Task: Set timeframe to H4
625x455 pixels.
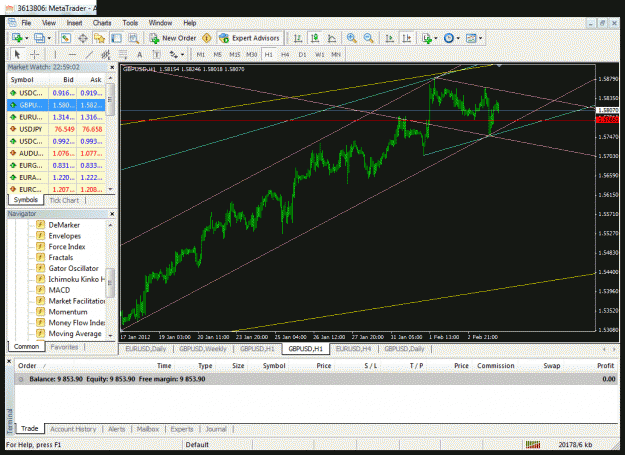Action: click(285, 55)
